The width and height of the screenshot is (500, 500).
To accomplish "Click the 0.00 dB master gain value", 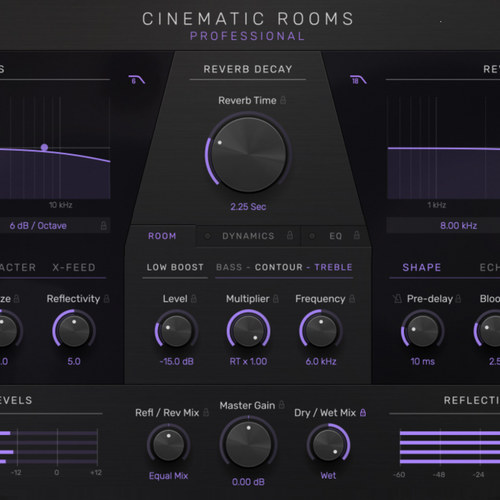I will (x=248, y=482).
